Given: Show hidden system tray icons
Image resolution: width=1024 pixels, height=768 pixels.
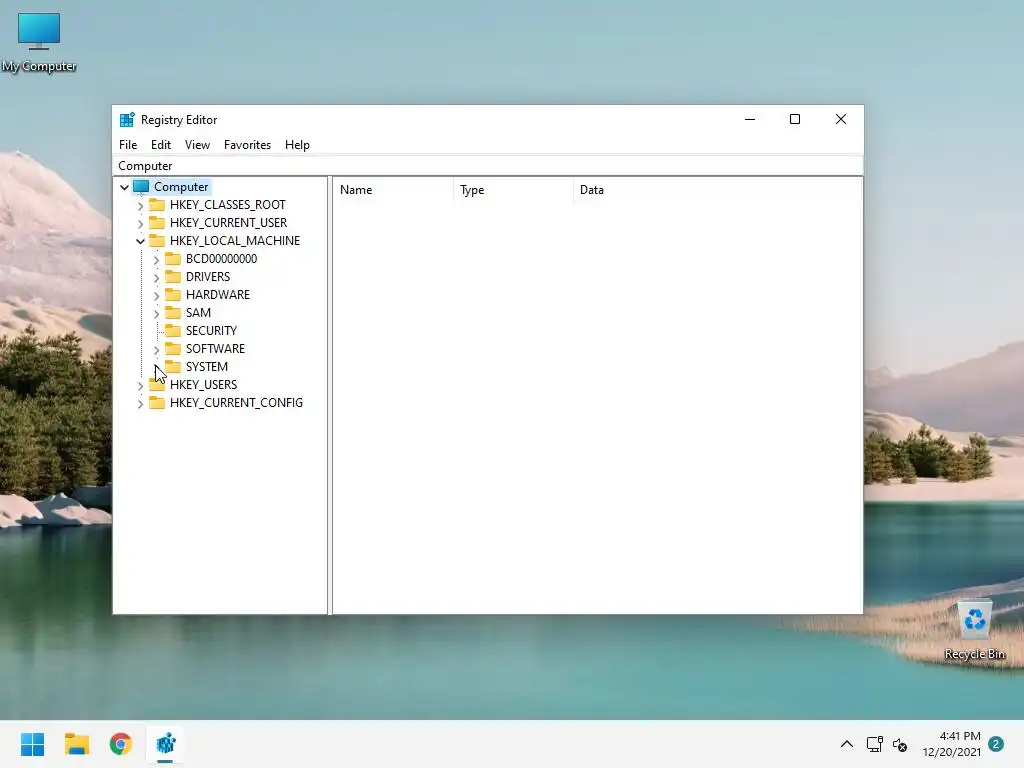Looking at the screenshot, I should tap(846, 744).
